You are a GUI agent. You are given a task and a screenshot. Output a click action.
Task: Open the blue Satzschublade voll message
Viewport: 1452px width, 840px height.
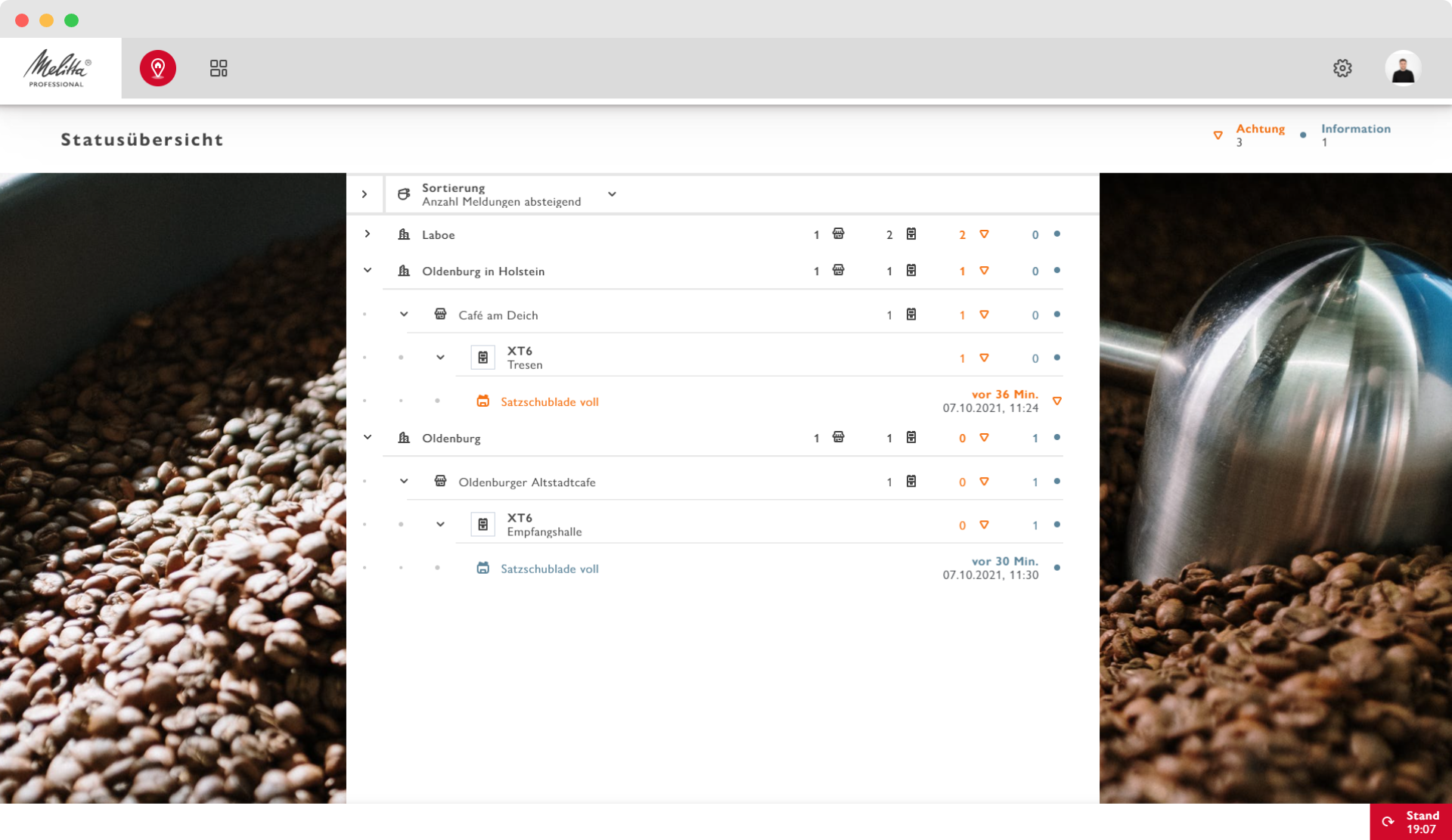[x=550, y=569]
